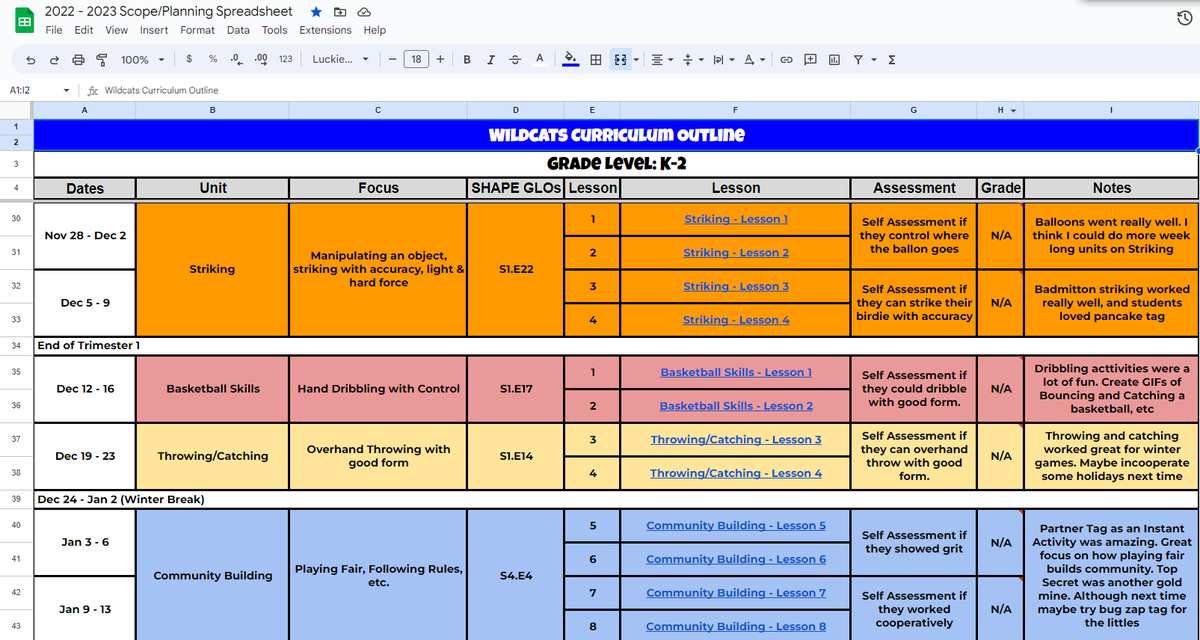Open version history clock icon
The height and width of the screenshot is (640, 1200).
coord(1185,19)
